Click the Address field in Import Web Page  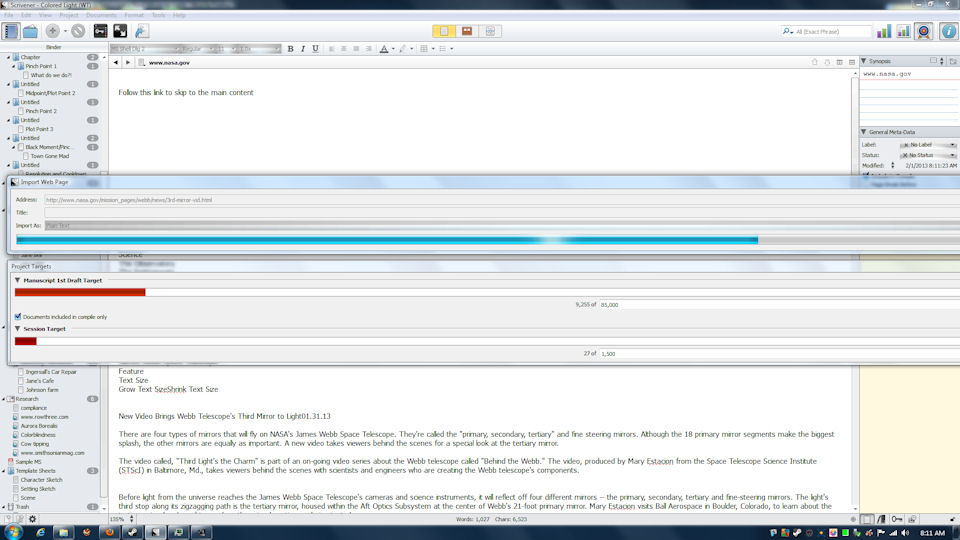502,200
